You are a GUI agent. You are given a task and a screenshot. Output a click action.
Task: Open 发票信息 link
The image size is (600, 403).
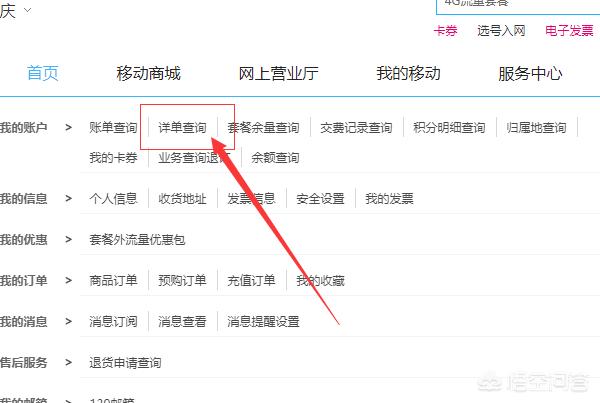click(251, 198)
